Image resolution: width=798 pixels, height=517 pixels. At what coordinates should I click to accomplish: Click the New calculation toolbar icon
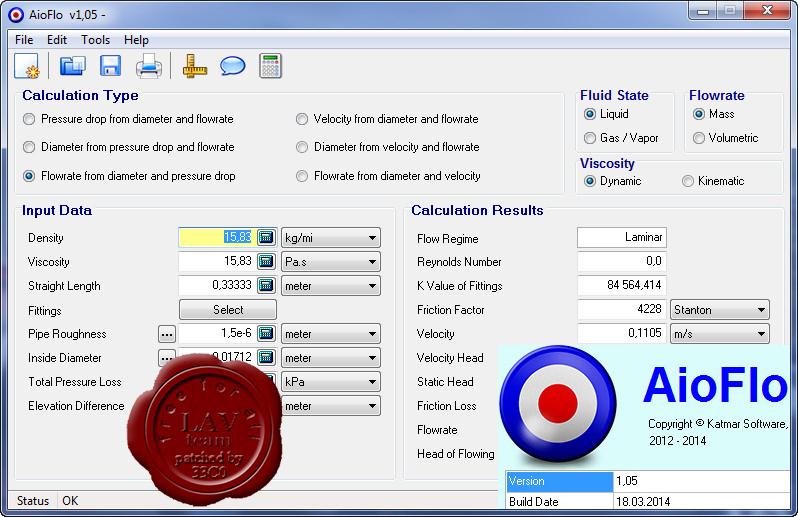pos(26,66)
